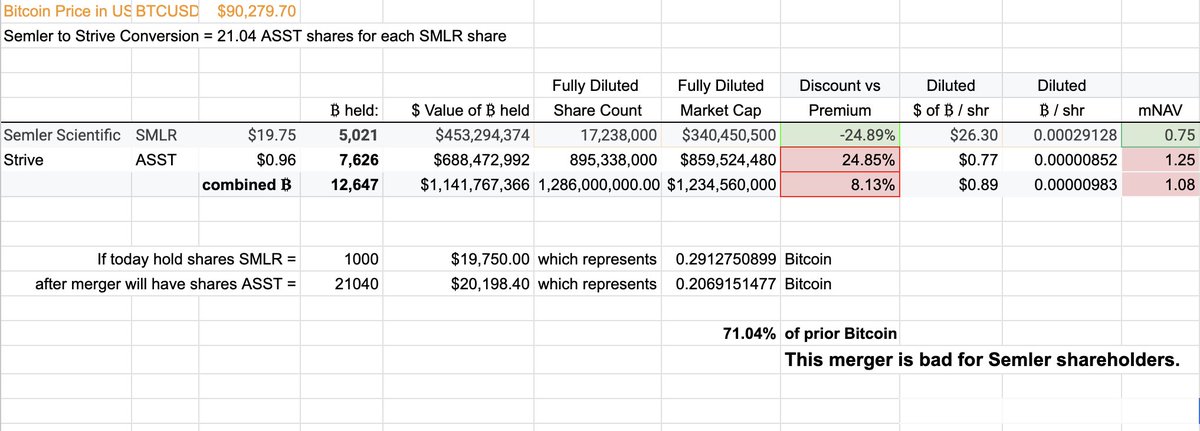Select the 1,286,000,000.00 combined share count cell
1200x431 pixels.
[599, 184]
